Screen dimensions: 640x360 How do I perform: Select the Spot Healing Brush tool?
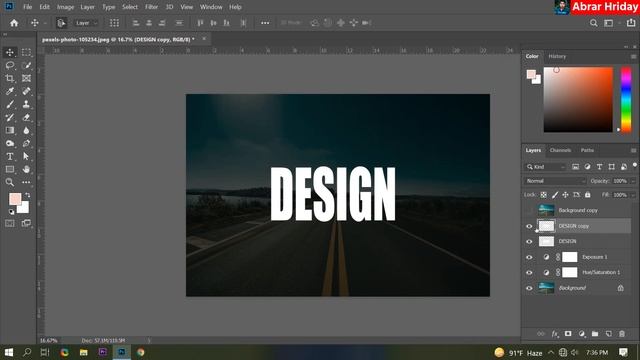(x=26, y=91)
